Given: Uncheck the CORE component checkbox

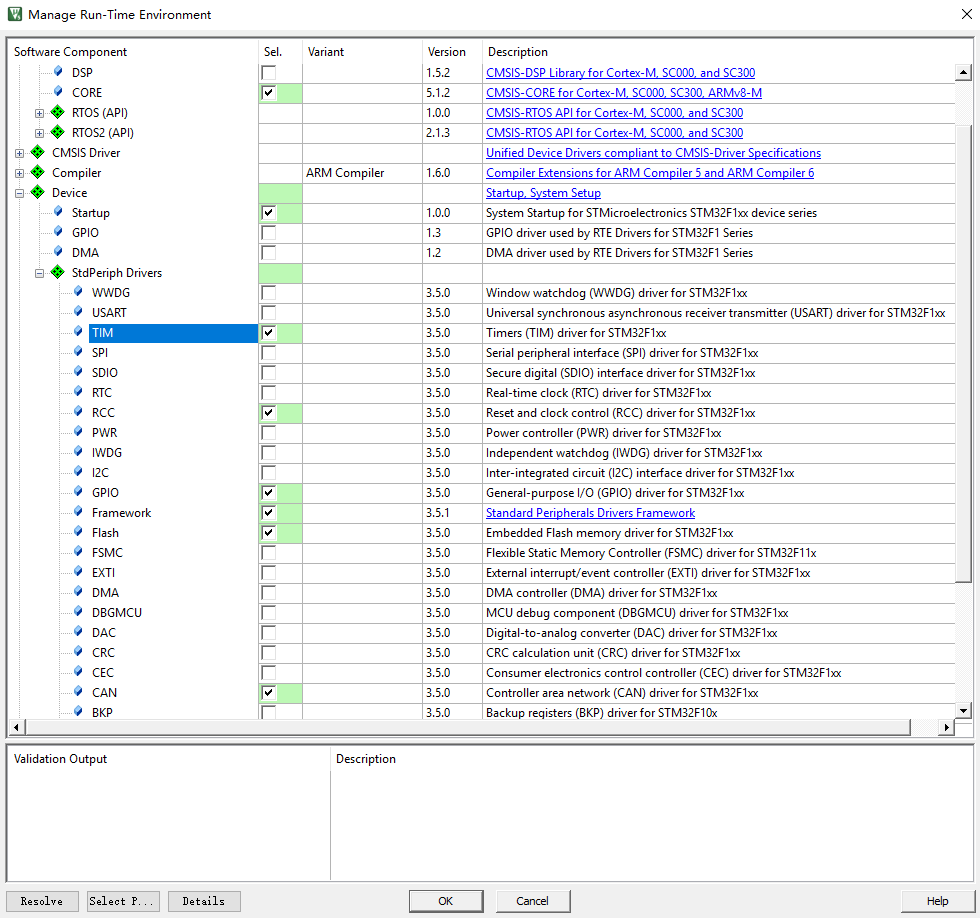Looking at the screenshot, I should 269,92.
